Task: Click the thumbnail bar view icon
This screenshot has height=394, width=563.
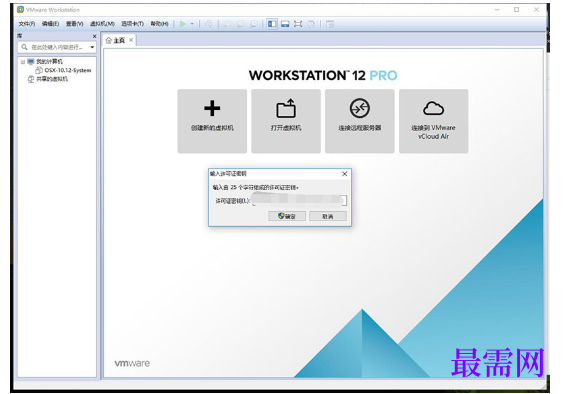Action: tap(285, 24)
